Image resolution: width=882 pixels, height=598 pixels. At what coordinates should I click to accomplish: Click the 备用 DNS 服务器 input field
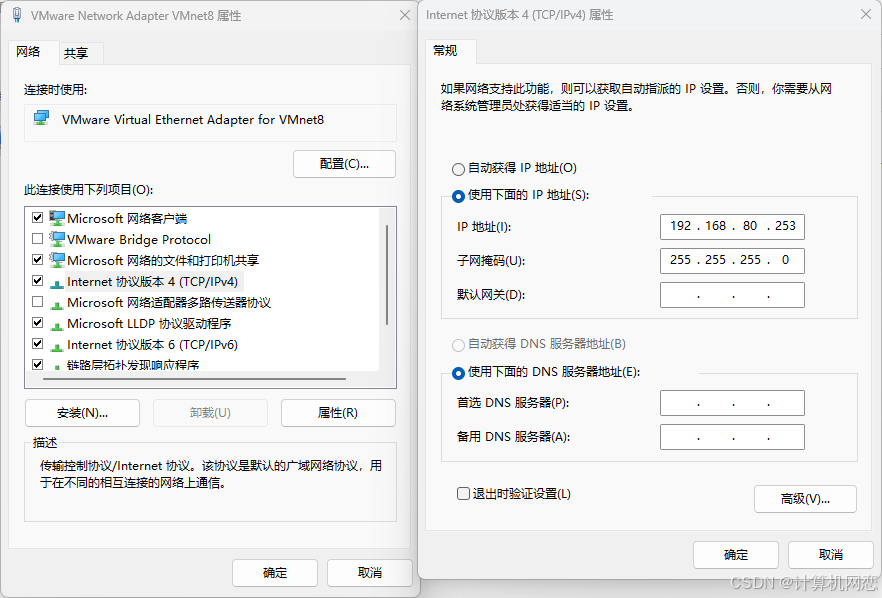[732, 437]
